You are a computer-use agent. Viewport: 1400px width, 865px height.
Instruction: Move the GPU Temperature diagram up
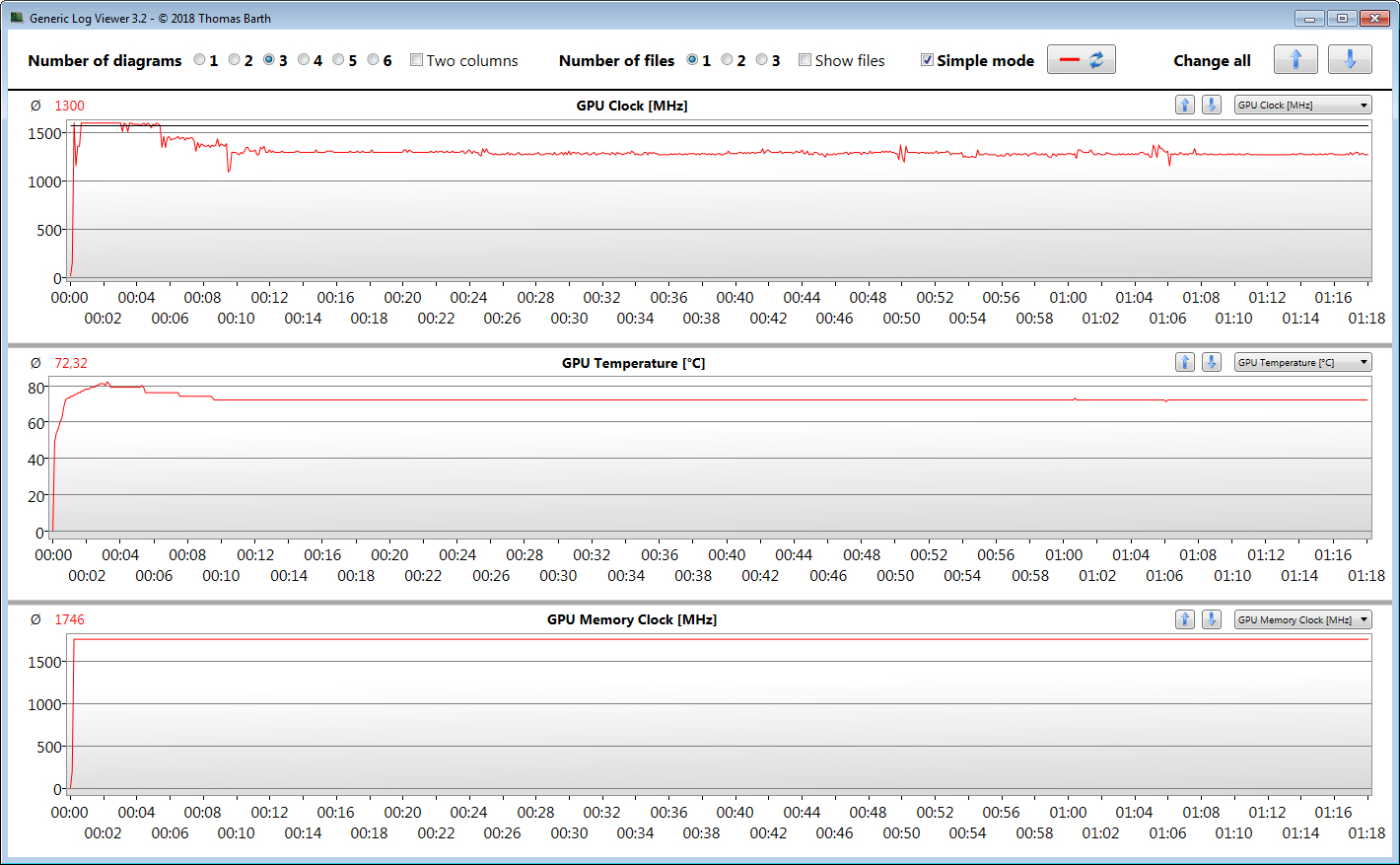(1185, 362)
